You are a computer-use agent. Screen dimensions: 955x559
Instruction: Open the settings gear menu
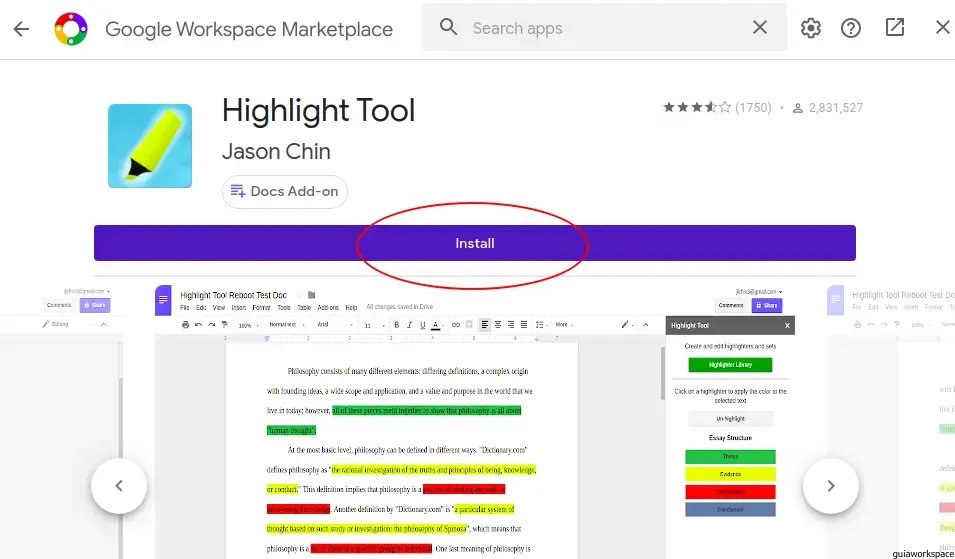(x=811, y=28)
